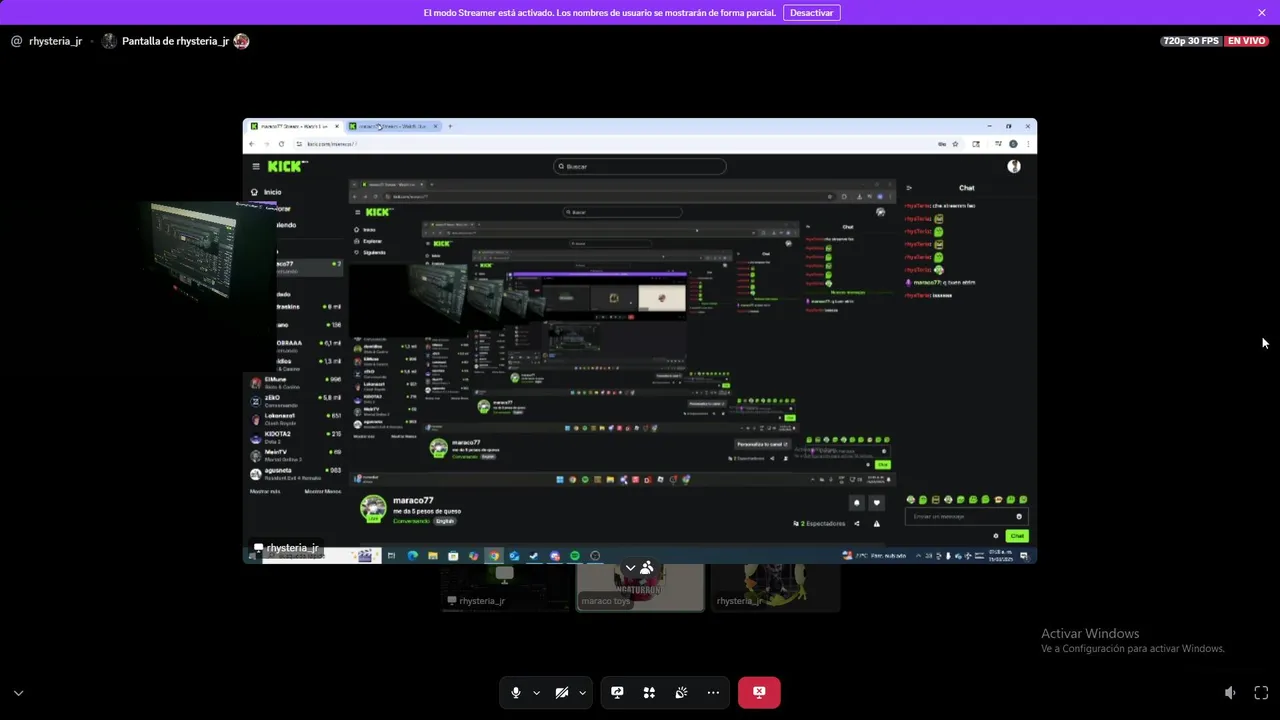Click Inicio in Kick sidebar
Screen dimensions: 1280x720
(266, 192)
